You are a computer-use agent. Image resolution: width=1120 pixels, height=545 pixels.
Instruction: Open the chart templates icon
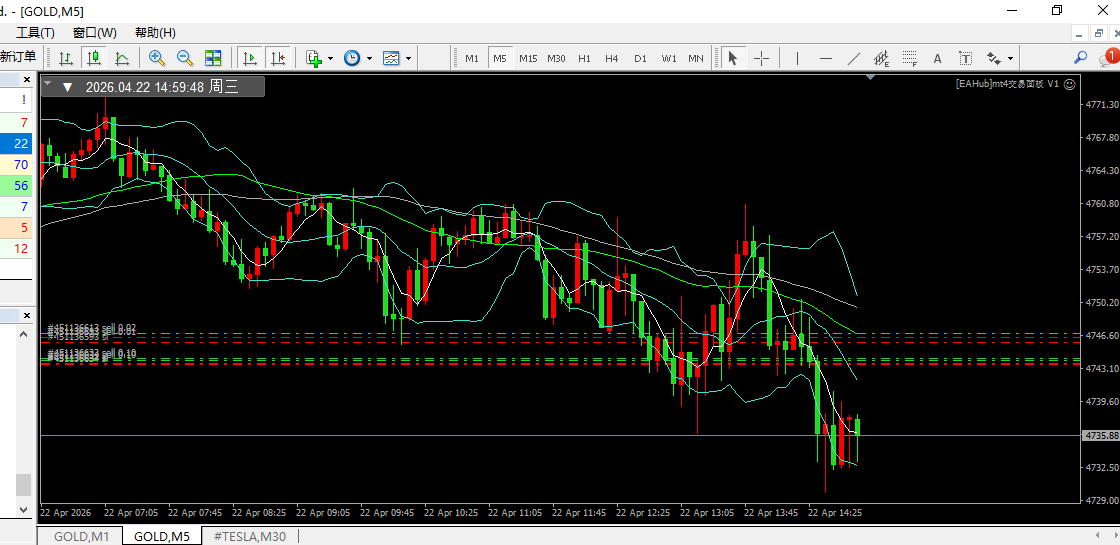click(391, 59)
